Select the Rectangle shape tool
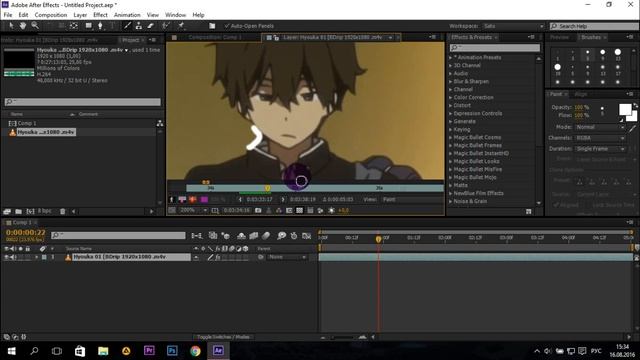Image resolution: width=640 pixels, height=360 pixels. tap(88, 26)
